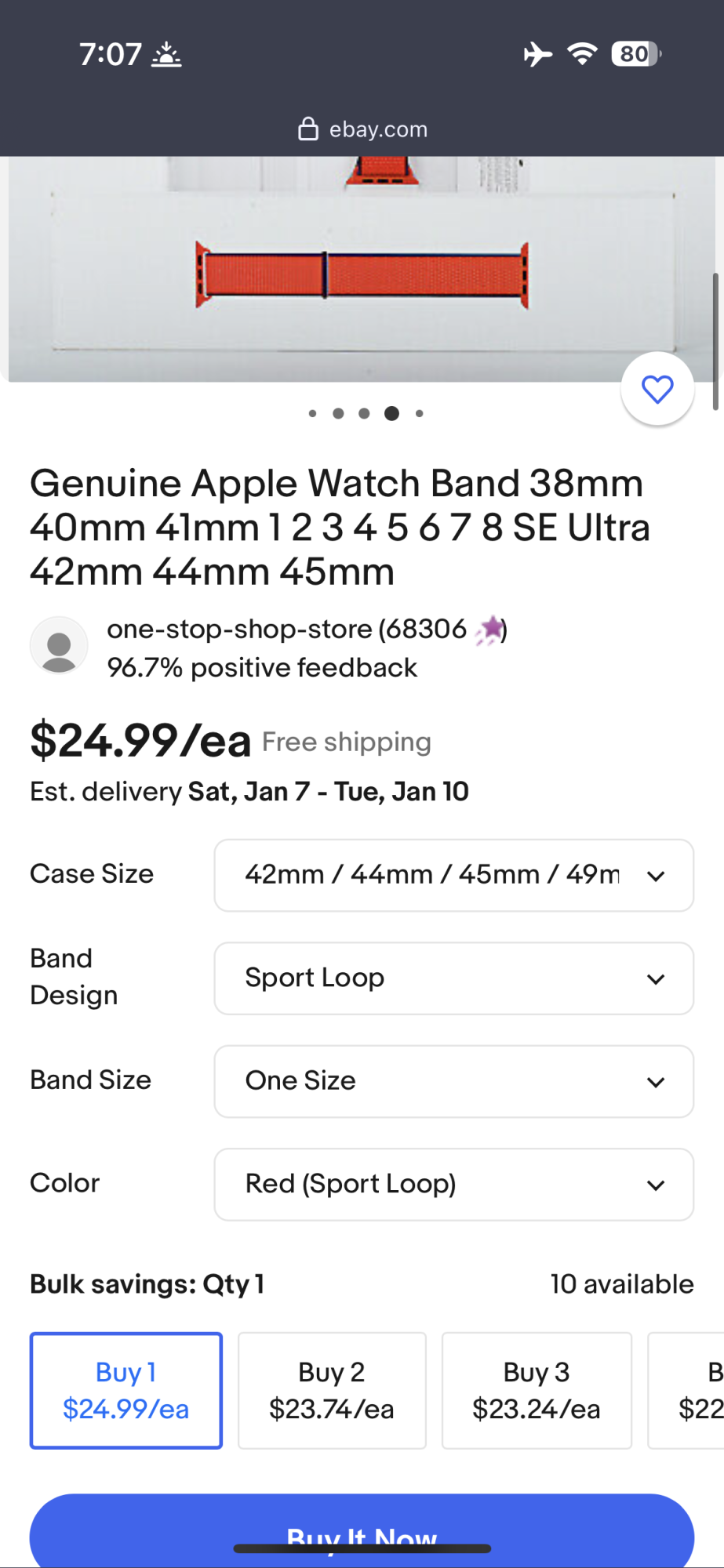
Task: Select the first image carousel dot
Action: pyautogui.click(x=313, y=413)
